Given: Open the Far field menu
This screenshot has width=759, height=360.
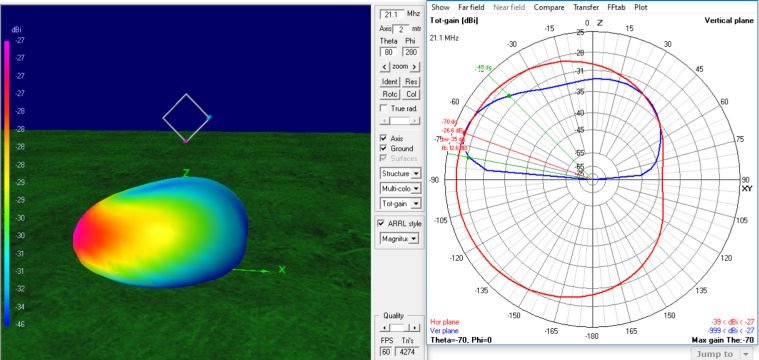Looking at the screenshot, I should click(x=471, y=7).
